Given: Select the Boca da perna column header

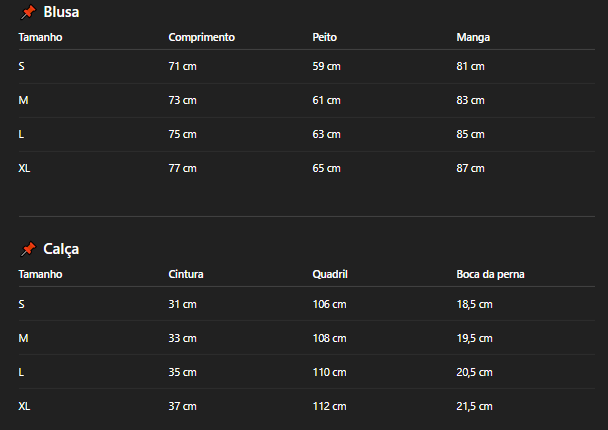Looking at the screenshot, I should pyautogui.click(x=490, y=273).
